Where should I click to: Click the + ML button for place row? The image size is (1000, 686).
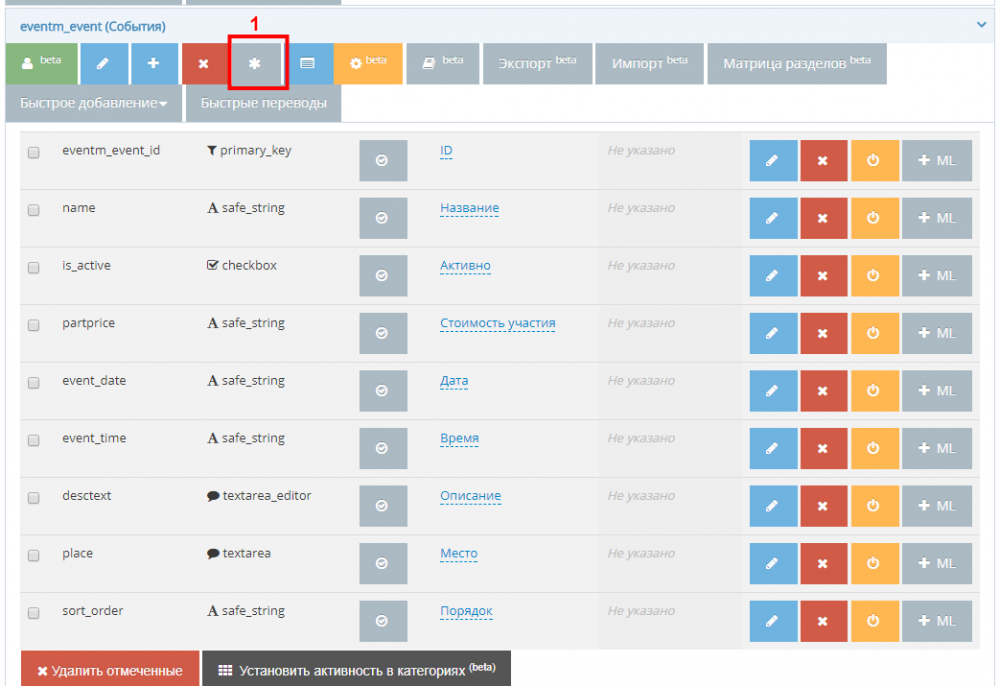coord(937,563)
